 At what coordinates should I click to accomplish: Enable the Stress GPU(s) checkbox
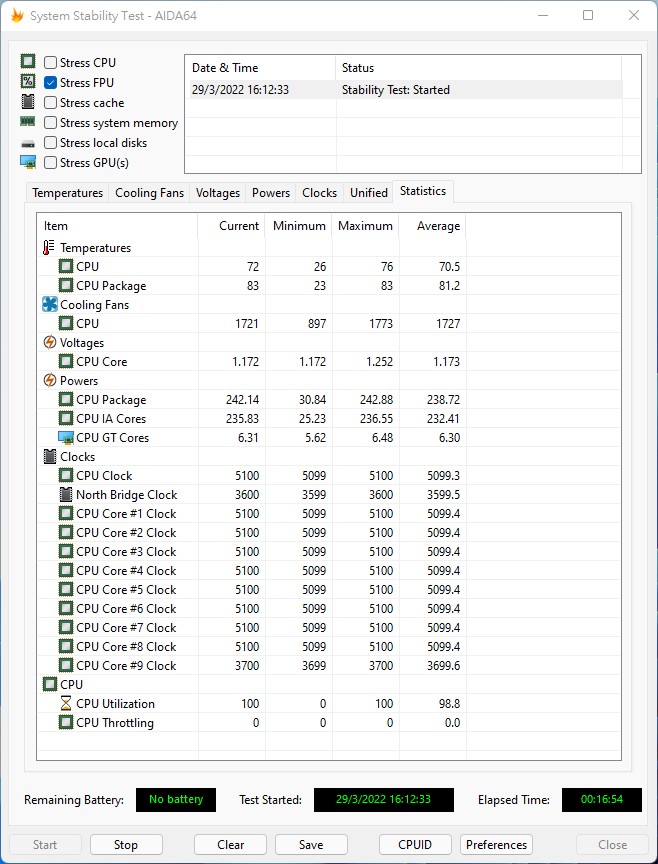coord(50,163)
